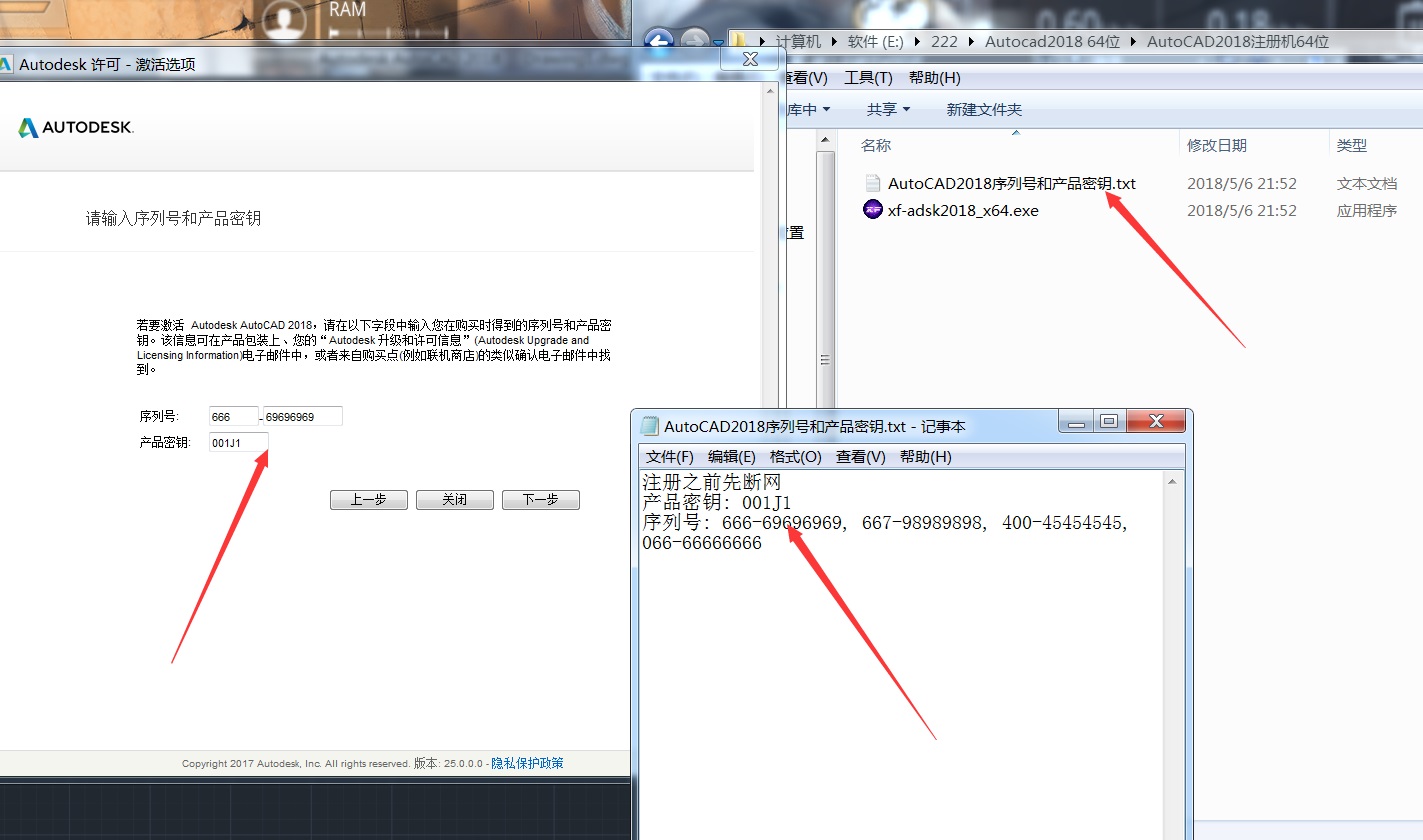Click Notepad's scrollbar up arrow
Viewport: 1423px width, 840px height.
(x=1173, y=481)
